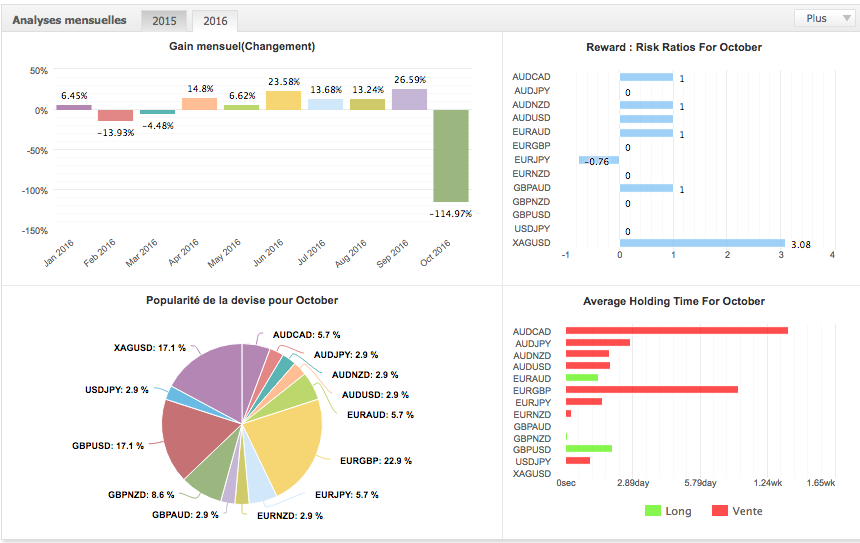The width and height of the screenshot is (860, 543).
Task: Click the 'USDJPY: 2.9 %' pie label
Action: pyautogui.click(x=117, y=390)
